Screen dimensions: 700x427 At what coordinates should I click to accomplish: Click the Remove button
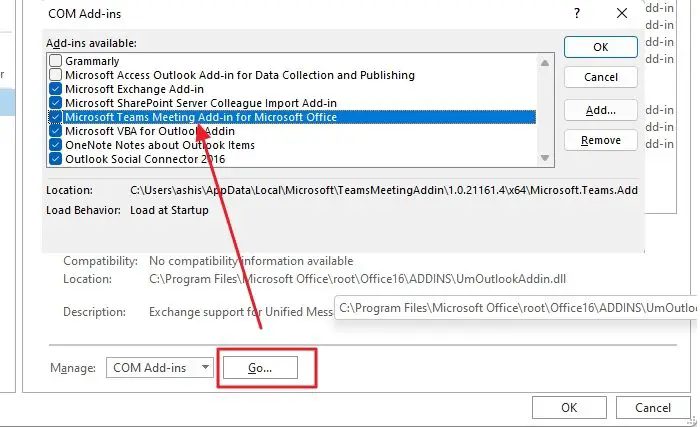point(600,140)
